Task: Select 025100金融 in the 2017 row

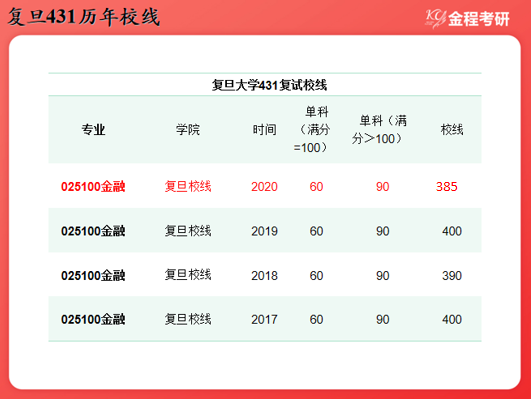Action: click(93, 319)
